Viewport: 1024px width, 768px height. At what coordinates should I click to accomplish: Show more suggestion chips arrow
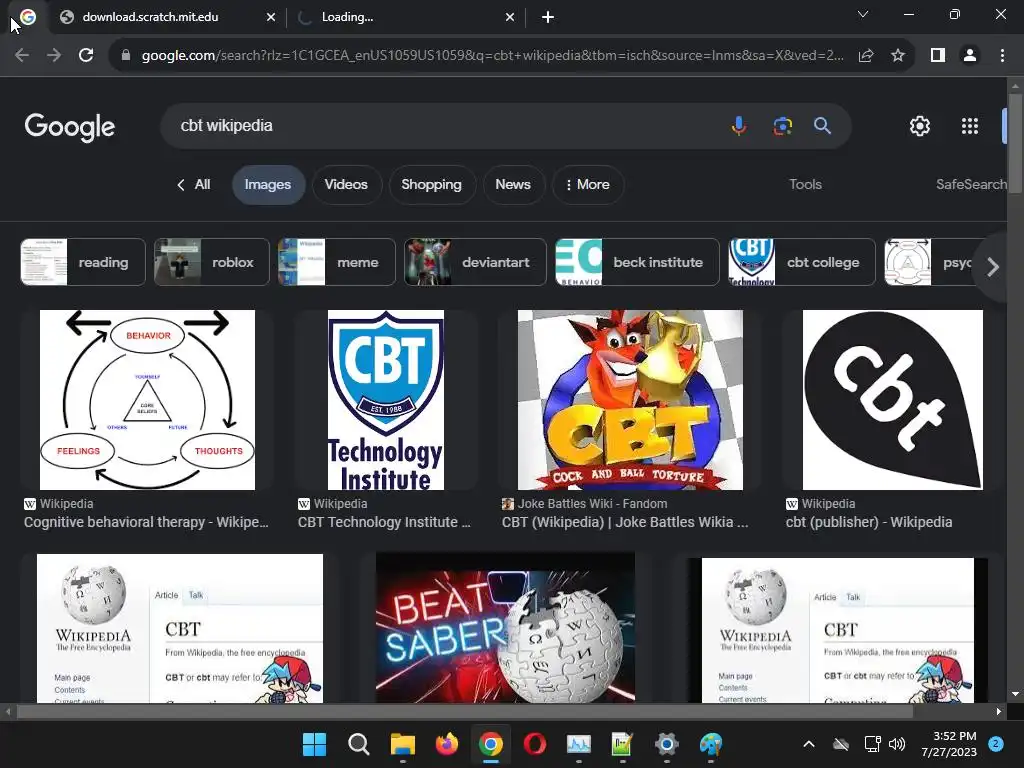coord(993,266)
